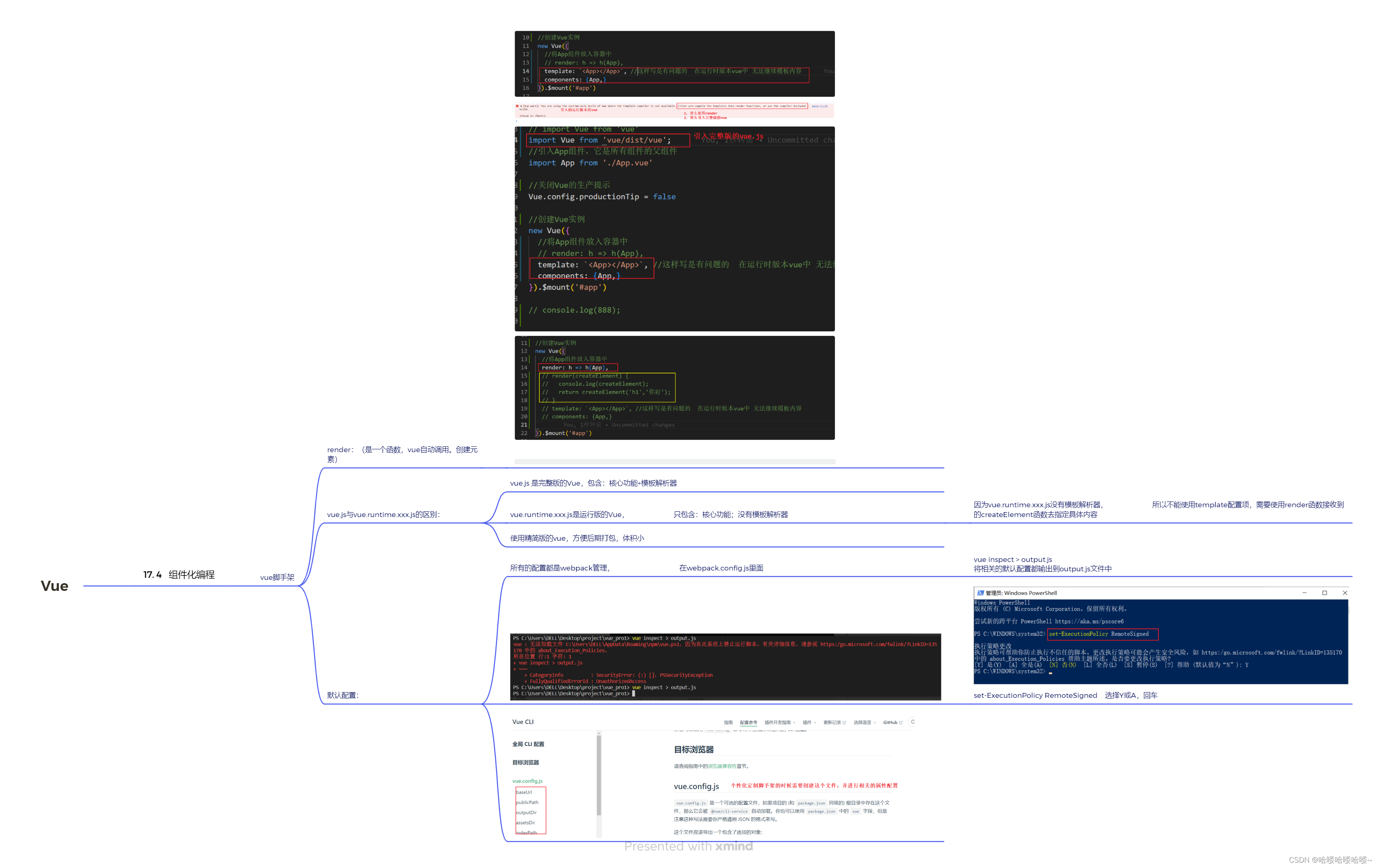Viewport: 1378px width, 868px height.
Task: Select the 配置参考 nav tab
Action: (748, 722)
